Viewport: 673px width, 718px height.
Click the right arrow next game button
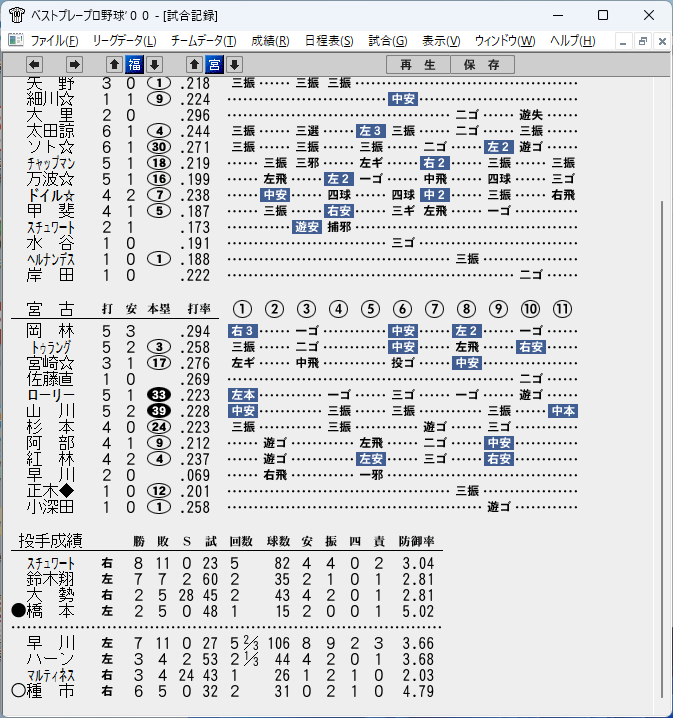(74, 65)
